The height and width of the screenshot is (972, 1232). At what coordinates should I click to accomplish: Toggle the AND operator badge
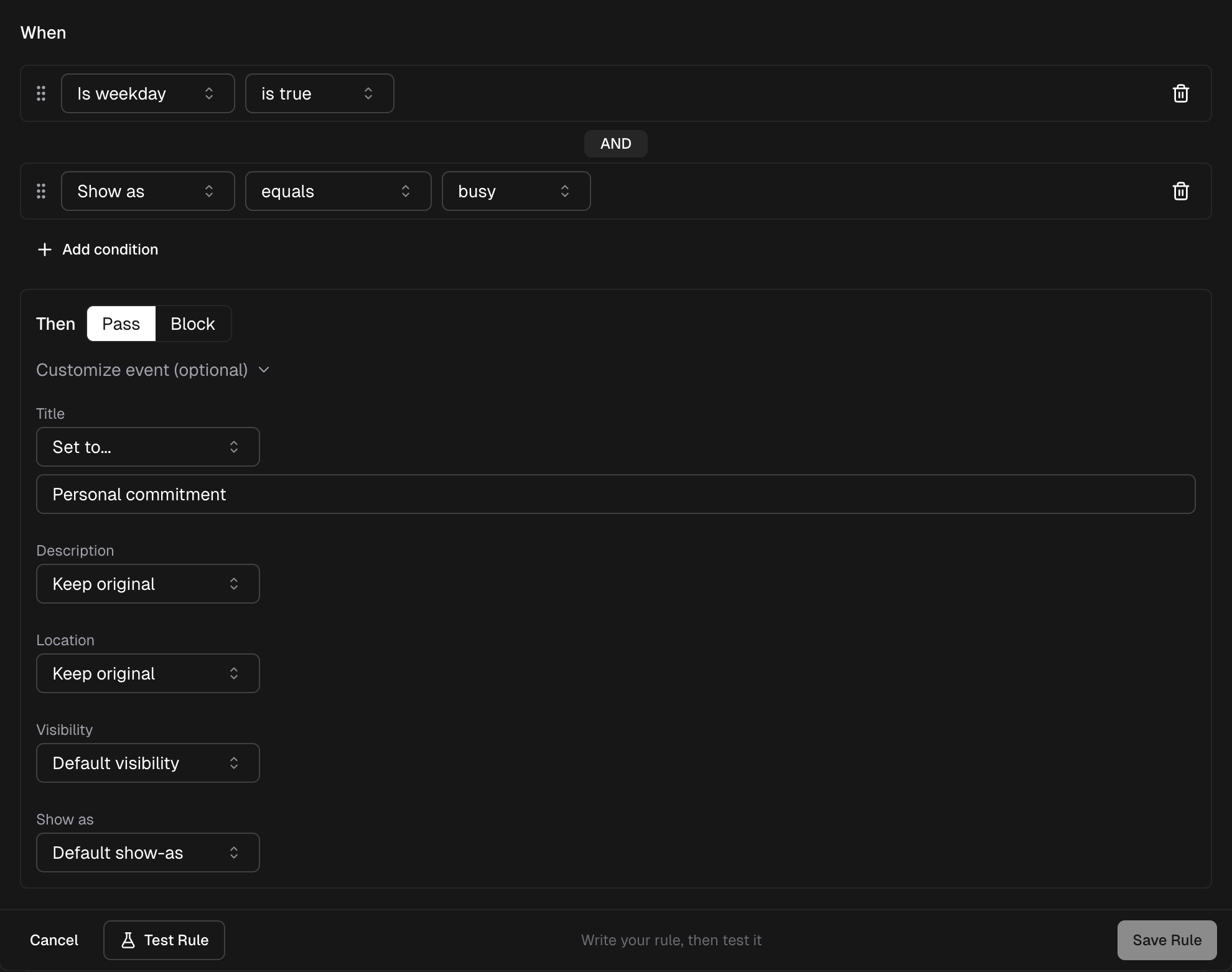click(x=615, y=144)
